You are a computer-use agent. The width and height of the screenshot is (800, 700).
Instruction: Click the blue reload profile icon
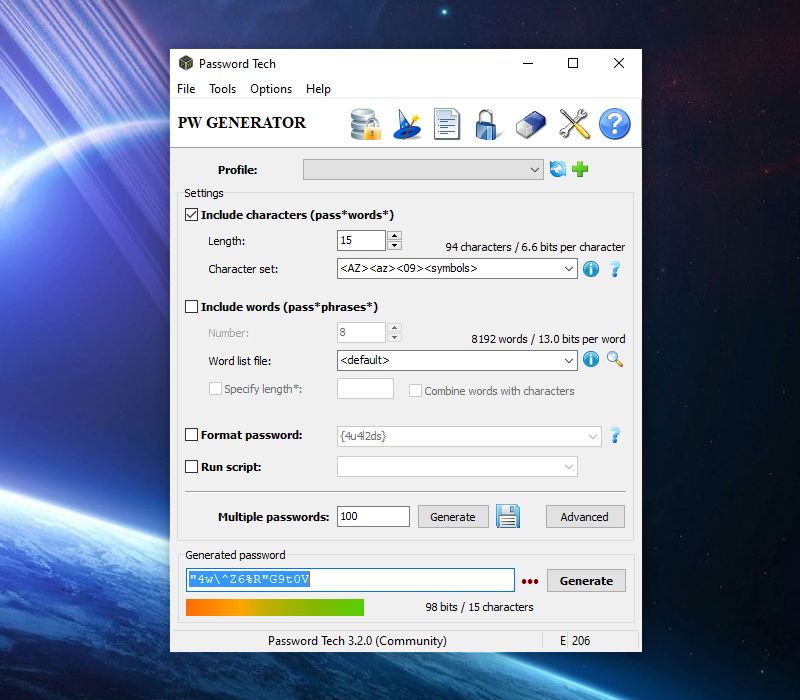[558, 169]
